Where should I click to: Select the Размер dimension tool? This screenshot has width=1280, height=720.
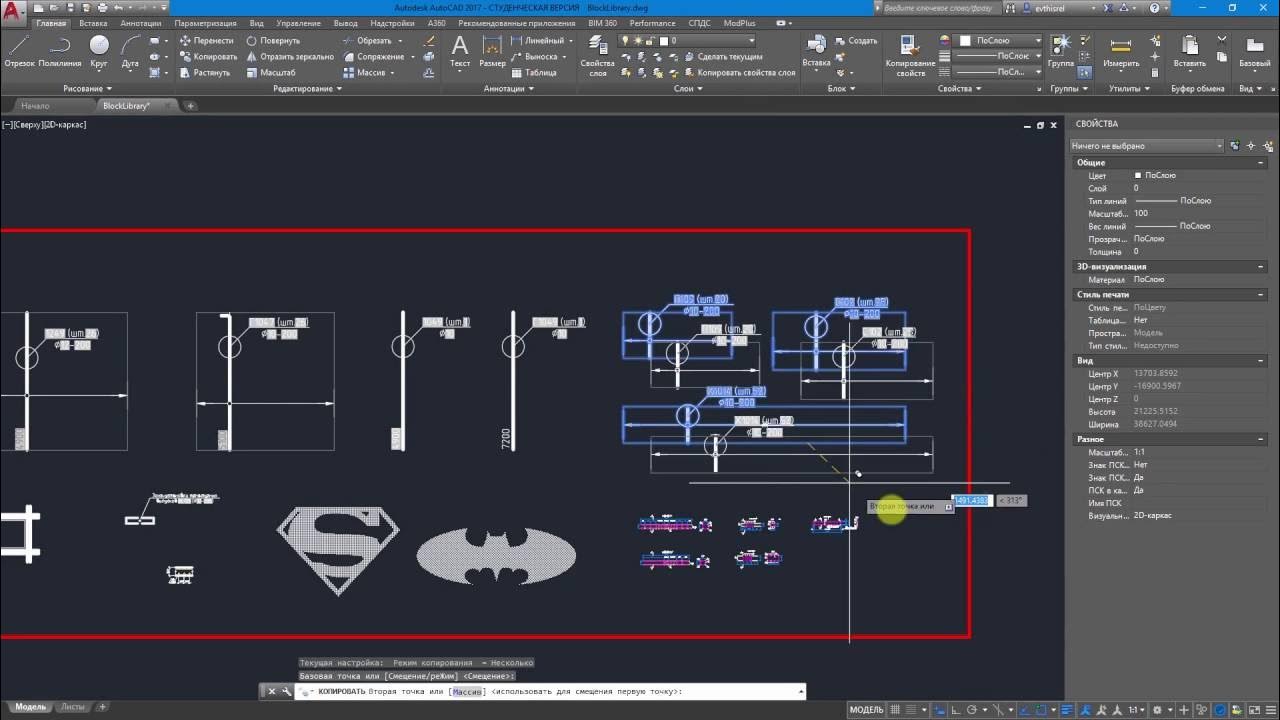click(x=492, y=52)
